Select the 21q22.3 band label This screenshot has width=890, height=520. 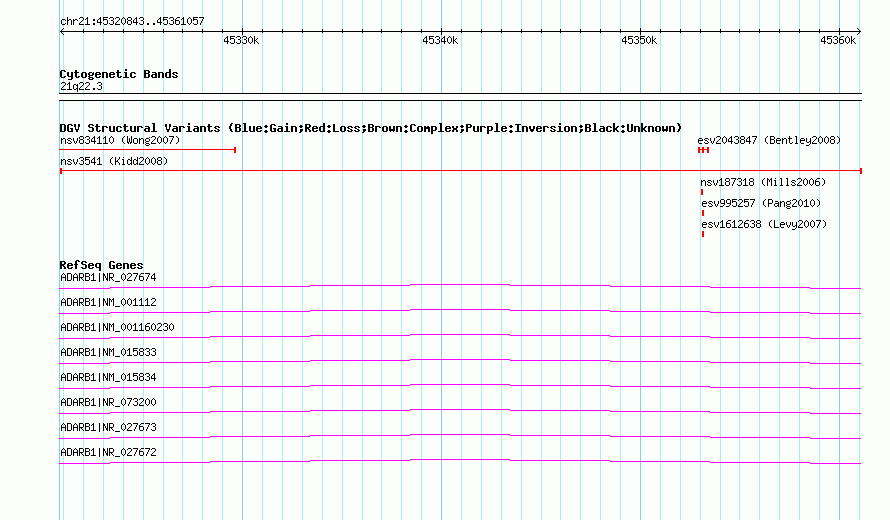click(81, 86)
